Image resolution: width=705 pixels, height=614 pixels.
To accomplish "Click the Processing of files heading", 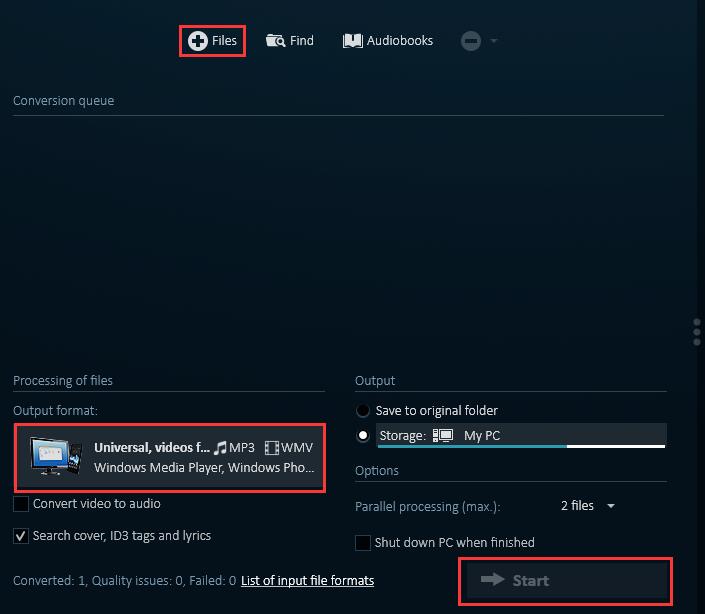I will pyautogui.click(x=63, y=381).
